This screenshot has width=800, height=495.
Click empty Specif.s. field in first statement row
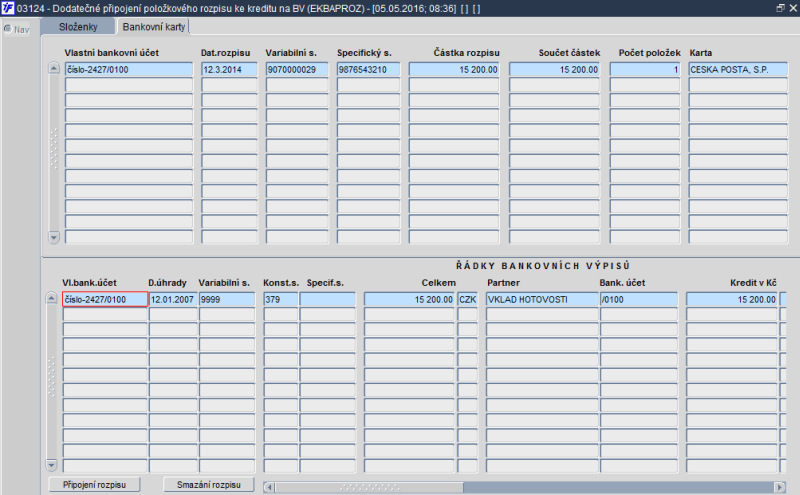pyautogui.click(x=328, y=300)
